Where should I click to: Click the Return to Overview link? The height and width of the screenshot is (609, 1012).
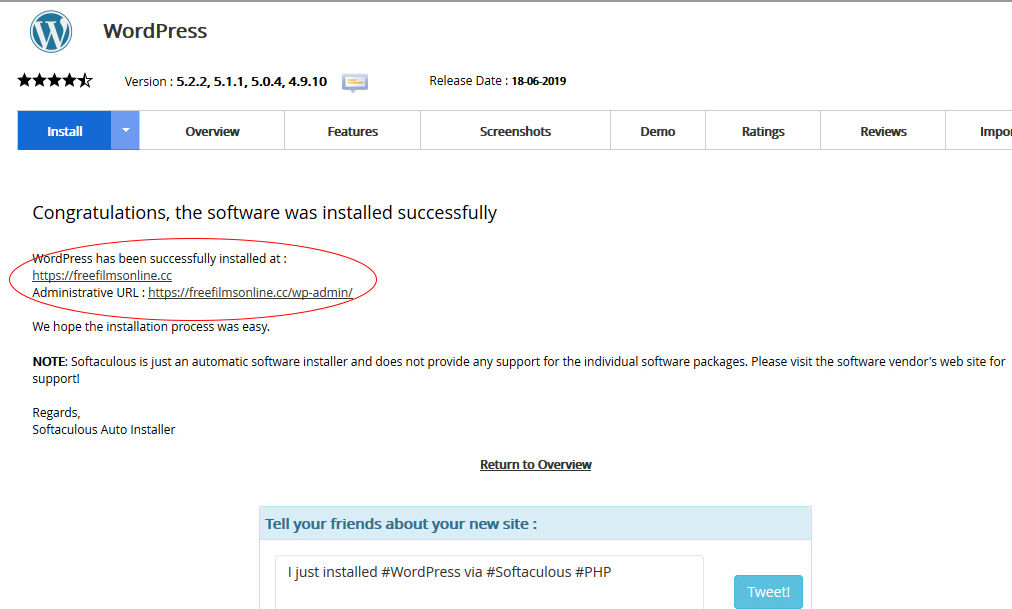click(536, 464)
